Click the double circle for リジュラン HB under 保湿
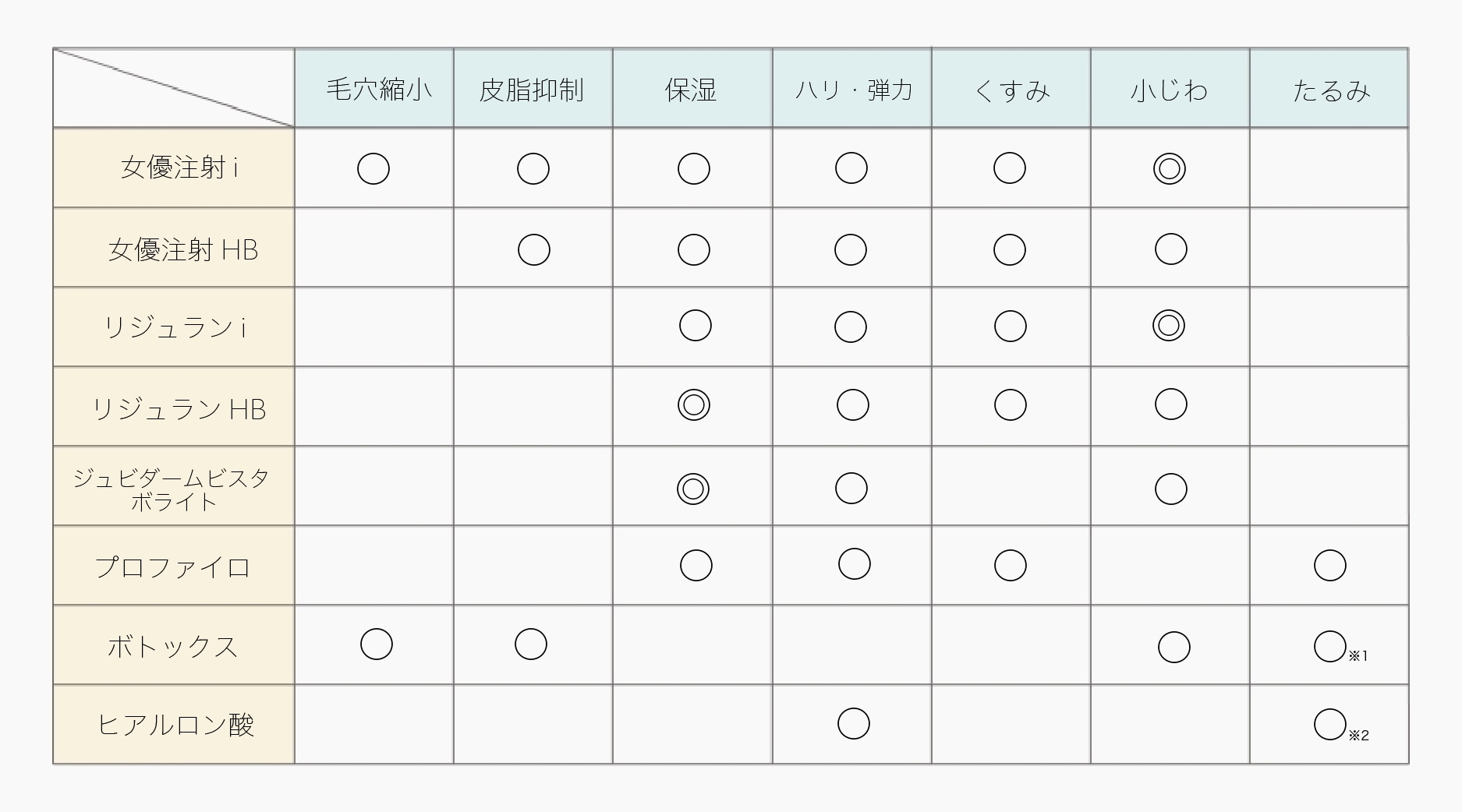Image resolution: width=1462 pixels, height=812 pixels. (693, 405)
